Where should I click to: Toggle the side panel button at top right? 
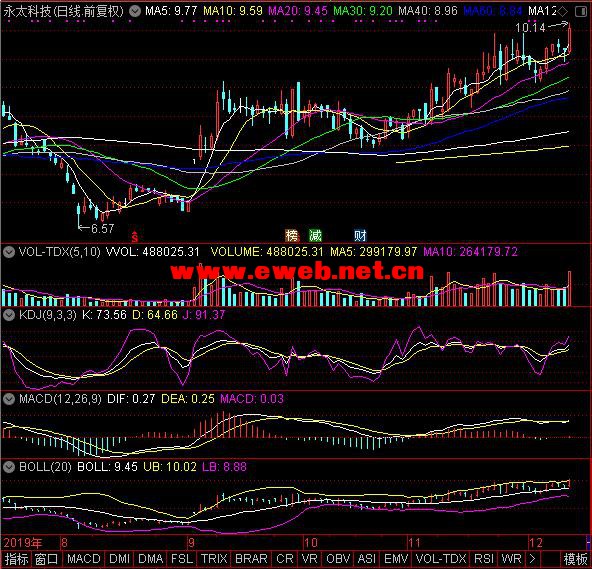pyautogui.click(x=581, y=11)
